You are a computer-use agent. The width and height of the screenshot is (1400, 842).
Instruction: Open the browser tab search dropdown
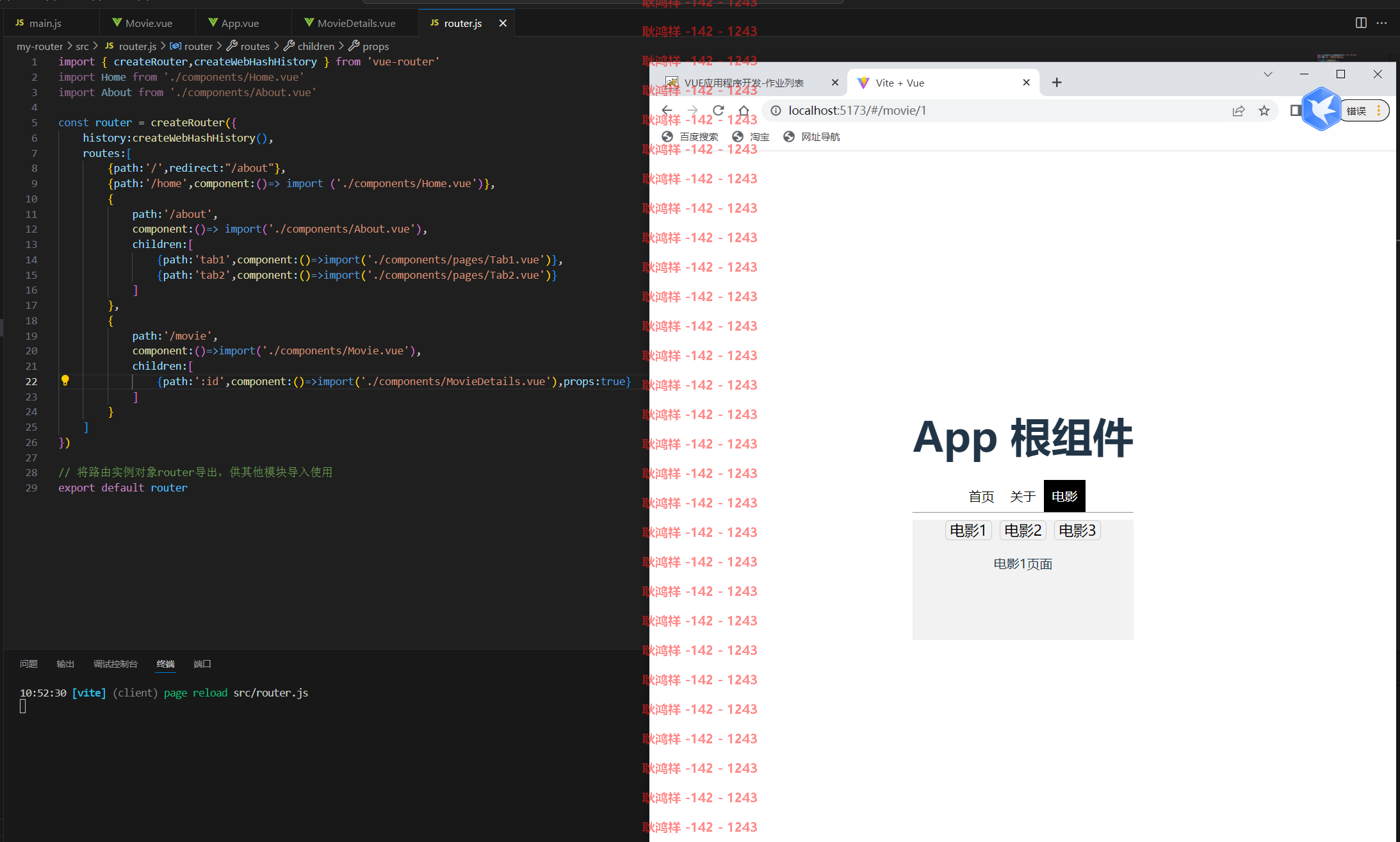point(1267,74)
